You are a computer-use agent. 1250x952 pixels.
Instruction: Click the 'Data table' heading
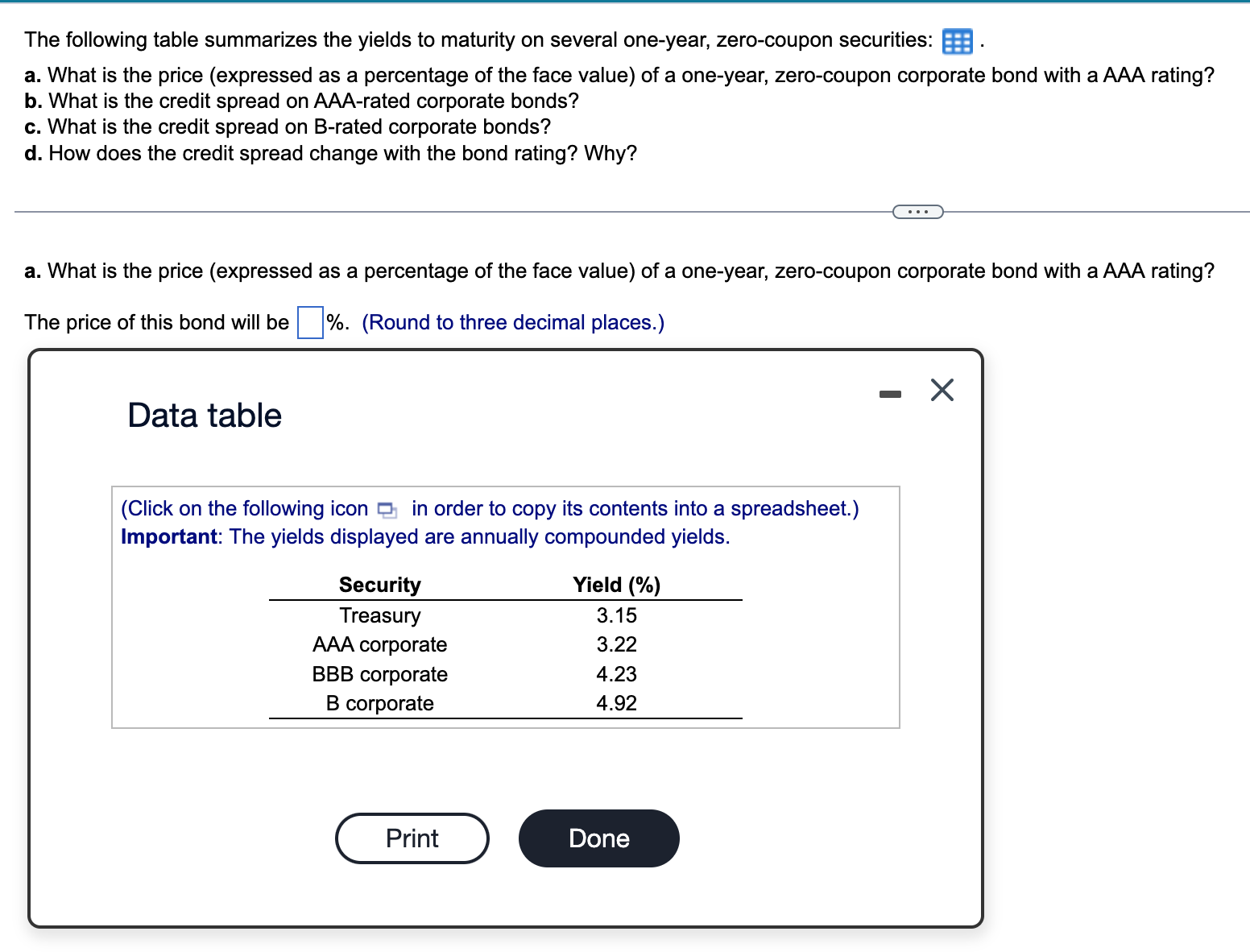point(203,415)
